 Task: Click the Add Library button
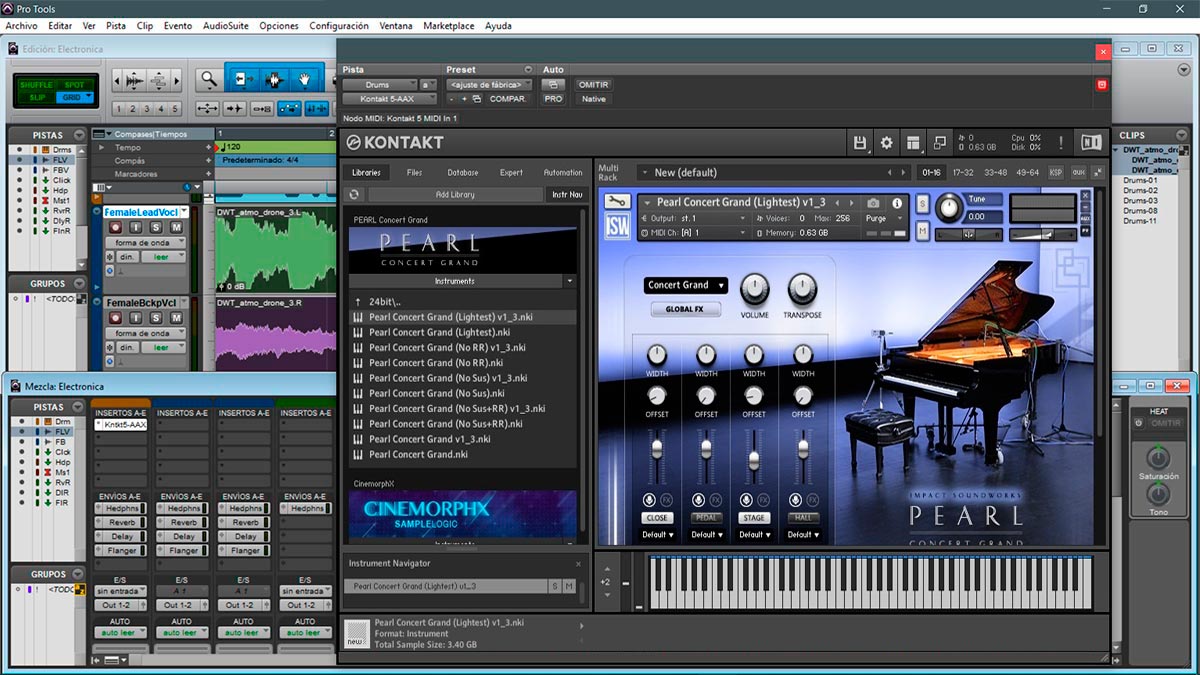click(456, 195)
